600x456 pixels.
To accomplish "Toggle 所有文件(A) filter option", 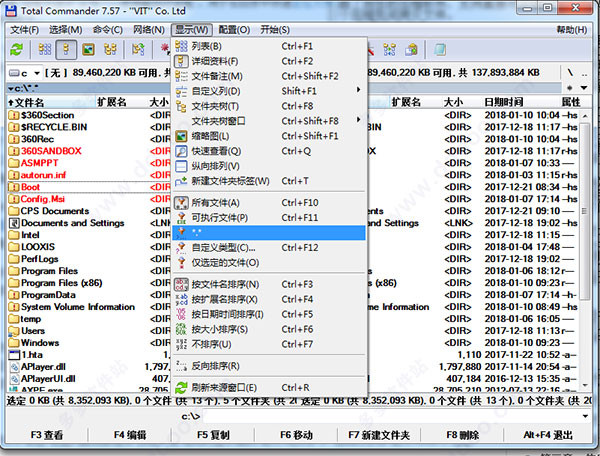I will point(269,202).
